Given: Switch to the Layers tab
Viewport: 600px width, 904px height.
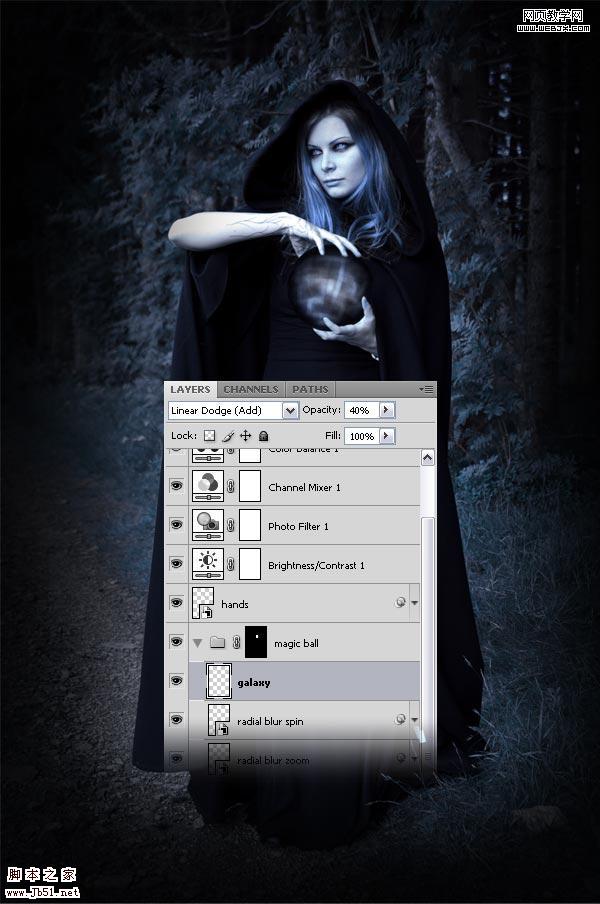Looking at the screenshot, I should (190, 389).
